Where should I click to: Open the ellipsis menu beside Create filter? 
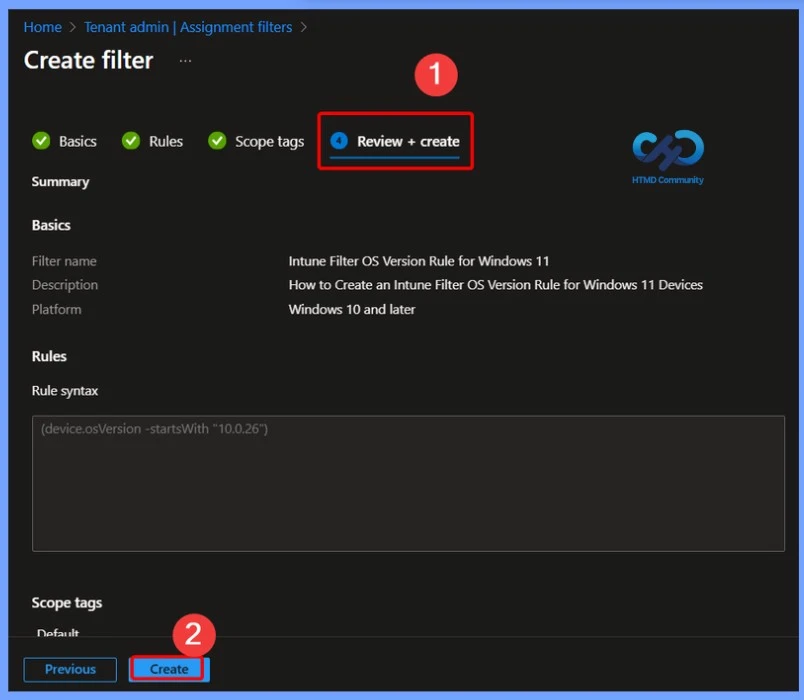(x=184, y=60)
